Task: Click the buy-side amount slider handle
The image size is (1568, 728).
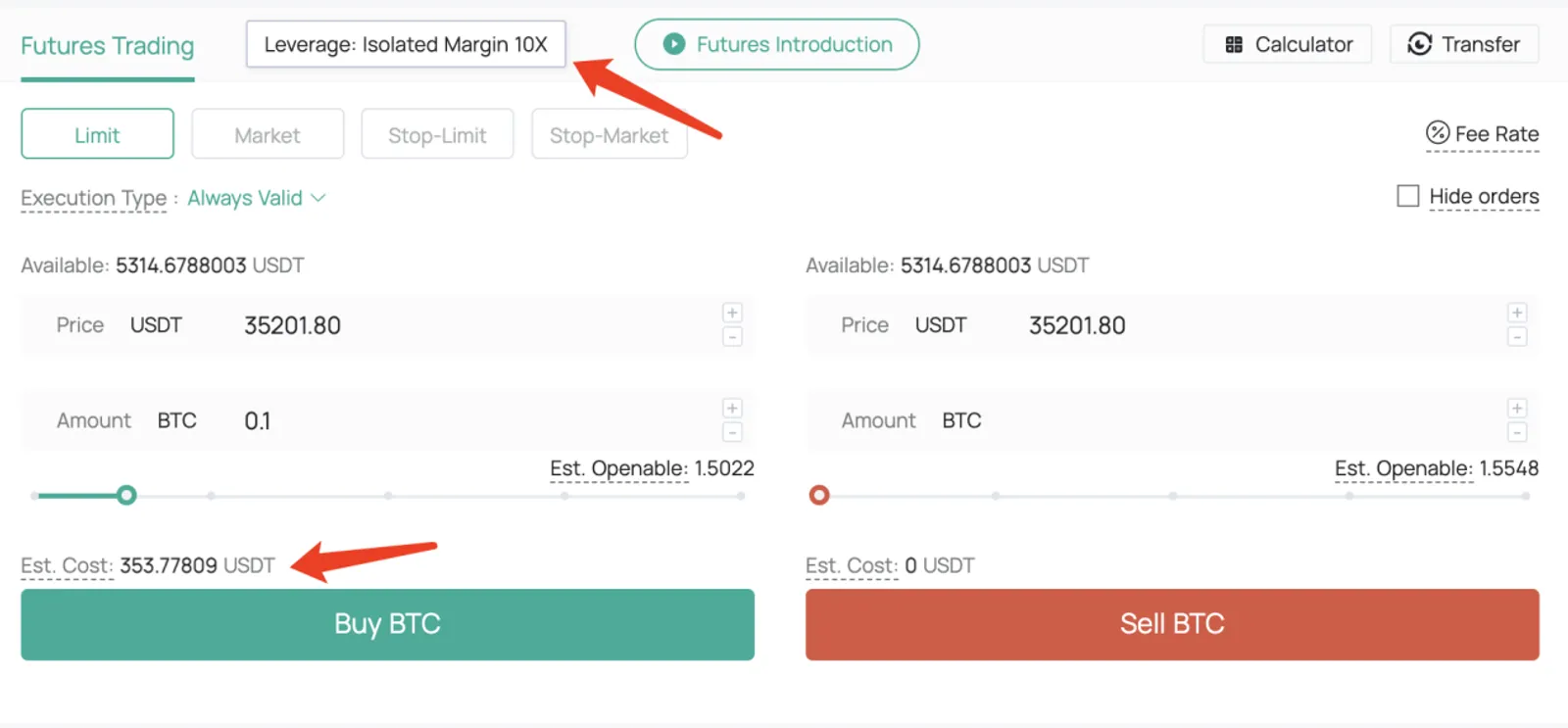Action: 126,495
